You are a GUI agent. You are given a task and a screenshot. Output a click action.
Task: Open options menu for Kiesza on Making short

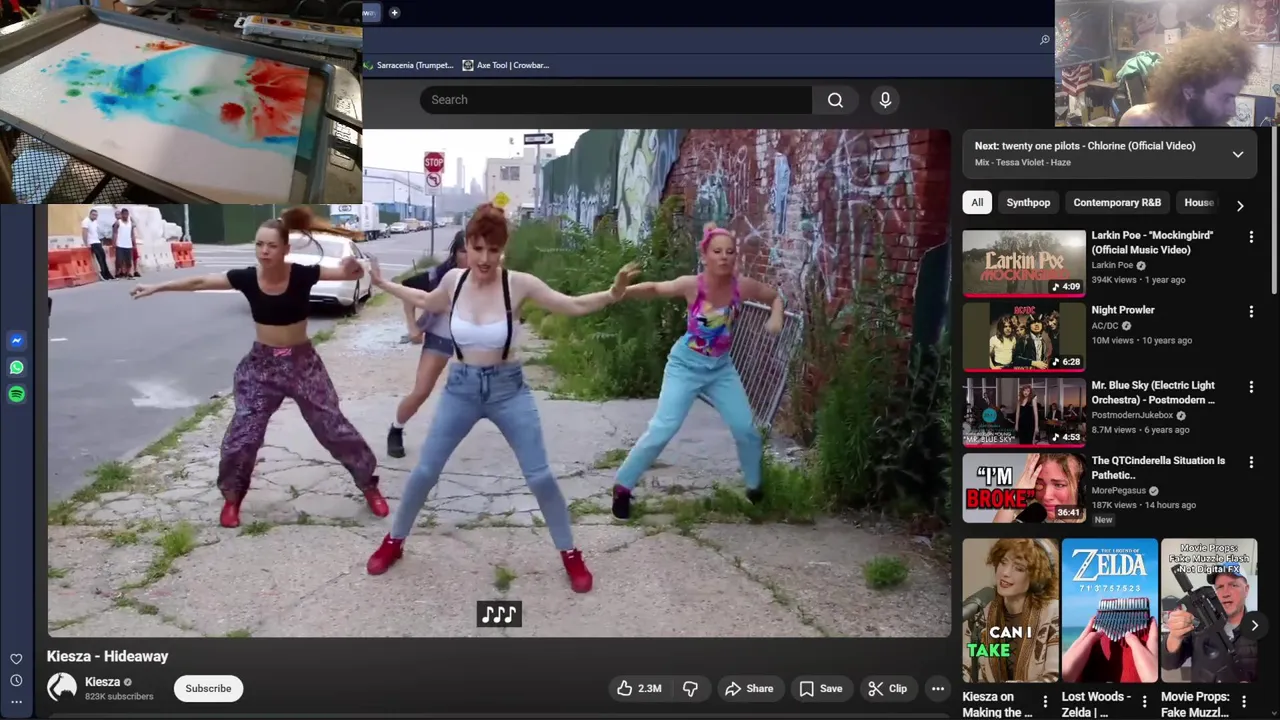(1045, 701)
